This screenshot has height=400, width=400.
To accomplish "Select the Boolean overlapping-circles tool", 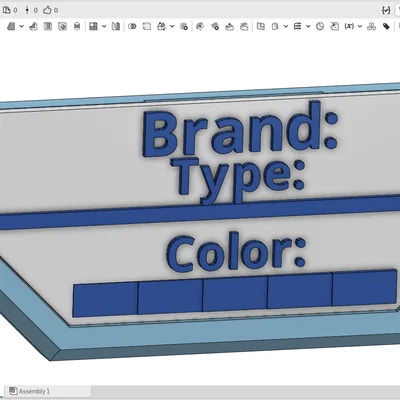I will (x=132, y=26).
